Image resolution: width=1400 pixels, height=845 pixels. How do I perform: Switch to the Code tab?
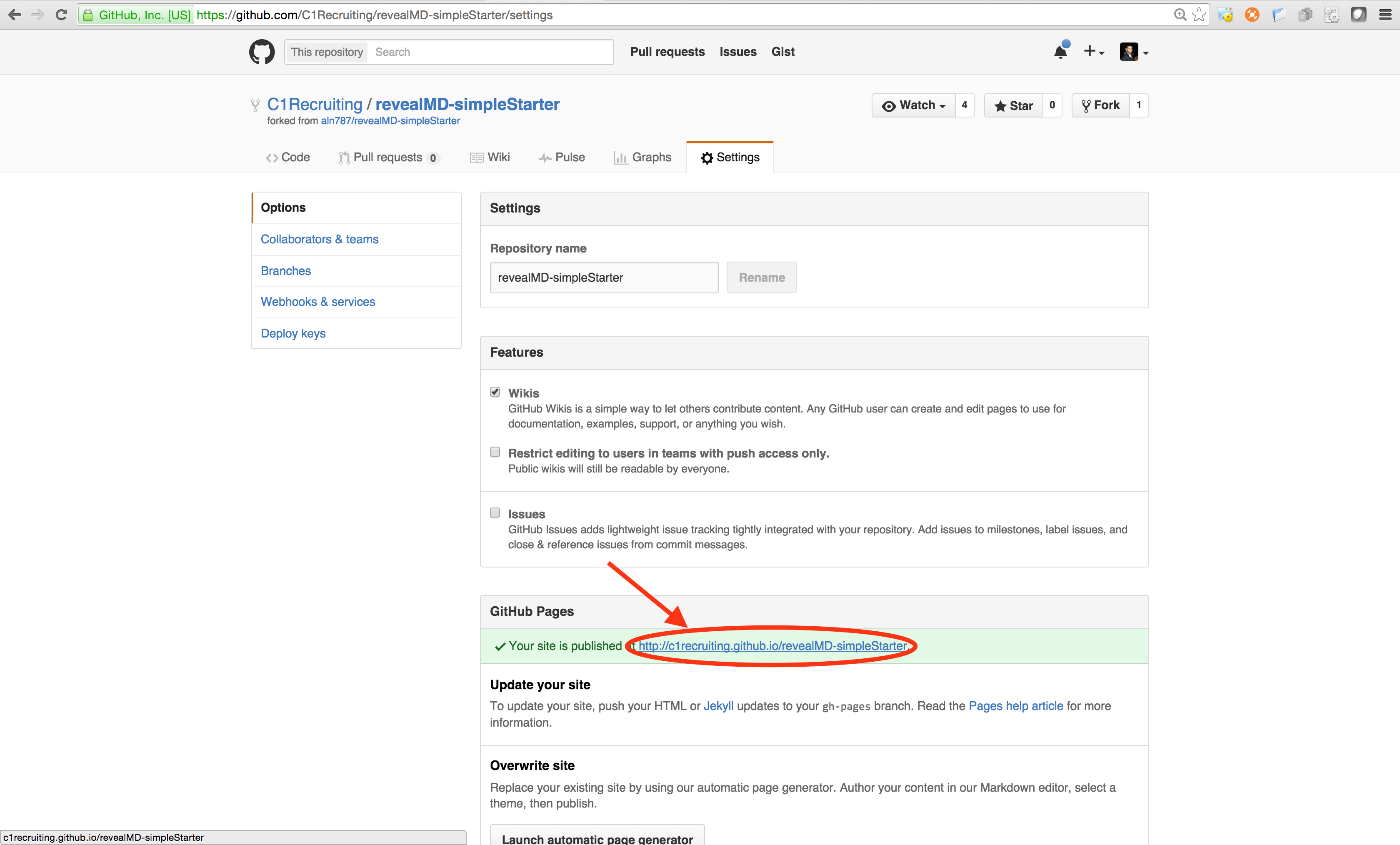point(288,157)
